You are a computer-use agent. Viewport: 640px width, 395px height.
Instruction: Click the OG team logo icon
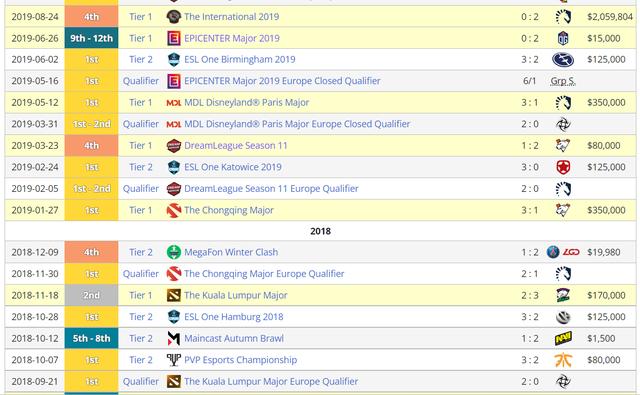click(563, 38)
